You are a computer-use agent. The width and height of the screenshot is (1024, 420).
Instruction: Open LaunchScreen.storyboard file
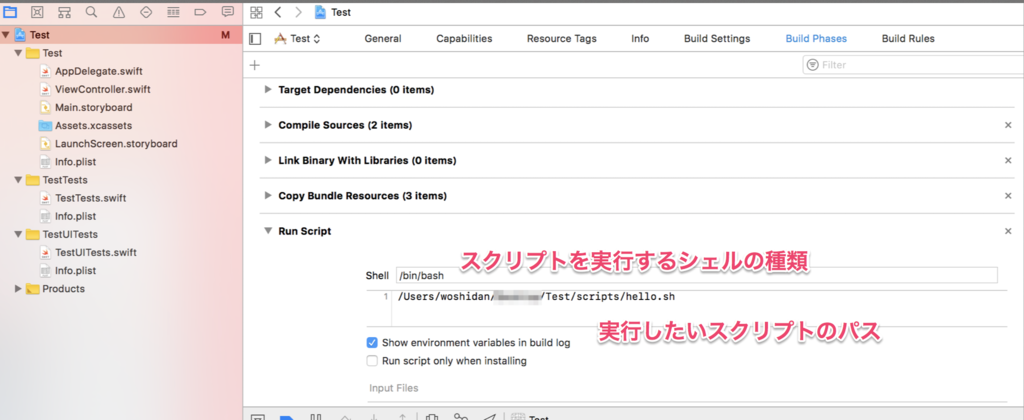tap(116, 144)
